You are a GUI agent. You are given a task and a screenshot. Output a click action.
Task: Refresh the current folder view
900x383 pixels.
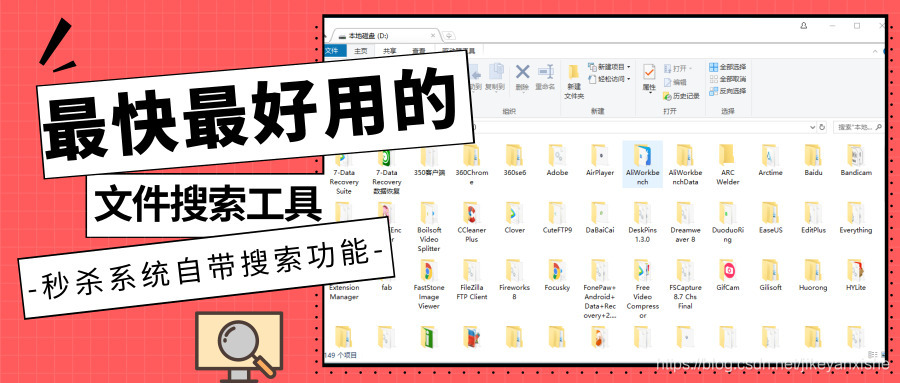click(x=823, y=126)
